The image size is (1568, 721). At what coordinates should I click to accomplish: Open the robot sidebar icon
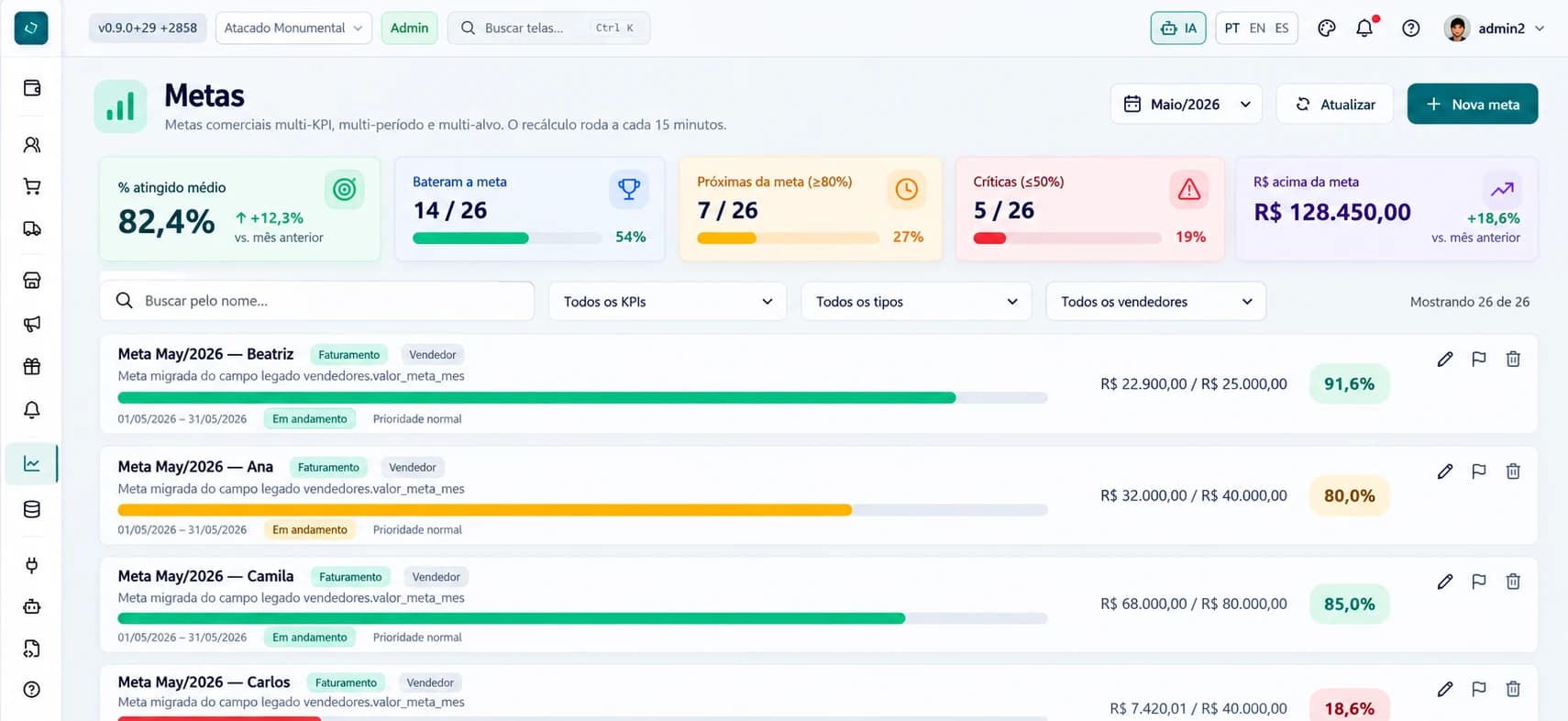(32, 606)
